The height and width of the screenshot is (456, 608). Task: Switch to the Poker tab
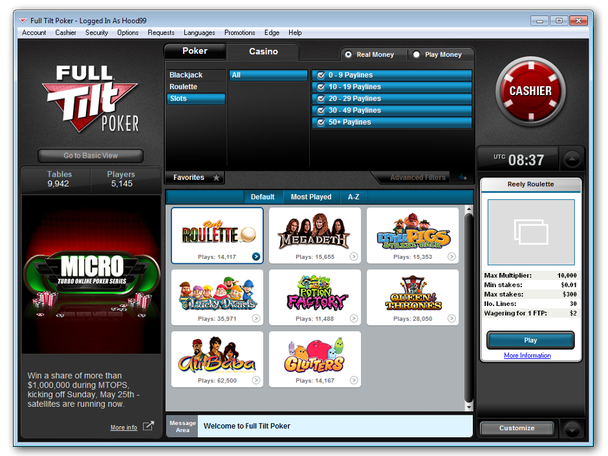pos(195,51)
